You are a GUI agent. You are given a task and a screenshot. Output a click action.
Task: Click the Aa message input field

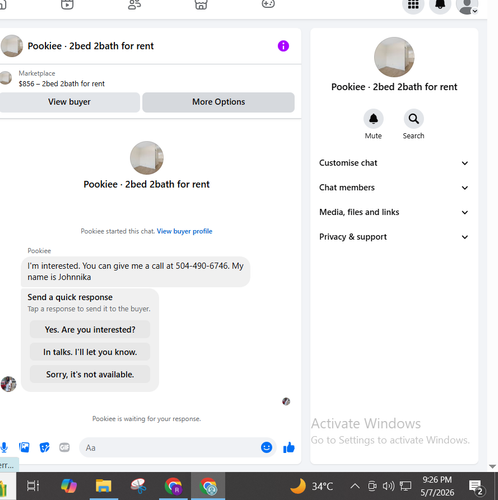click(x=170, y=448)
